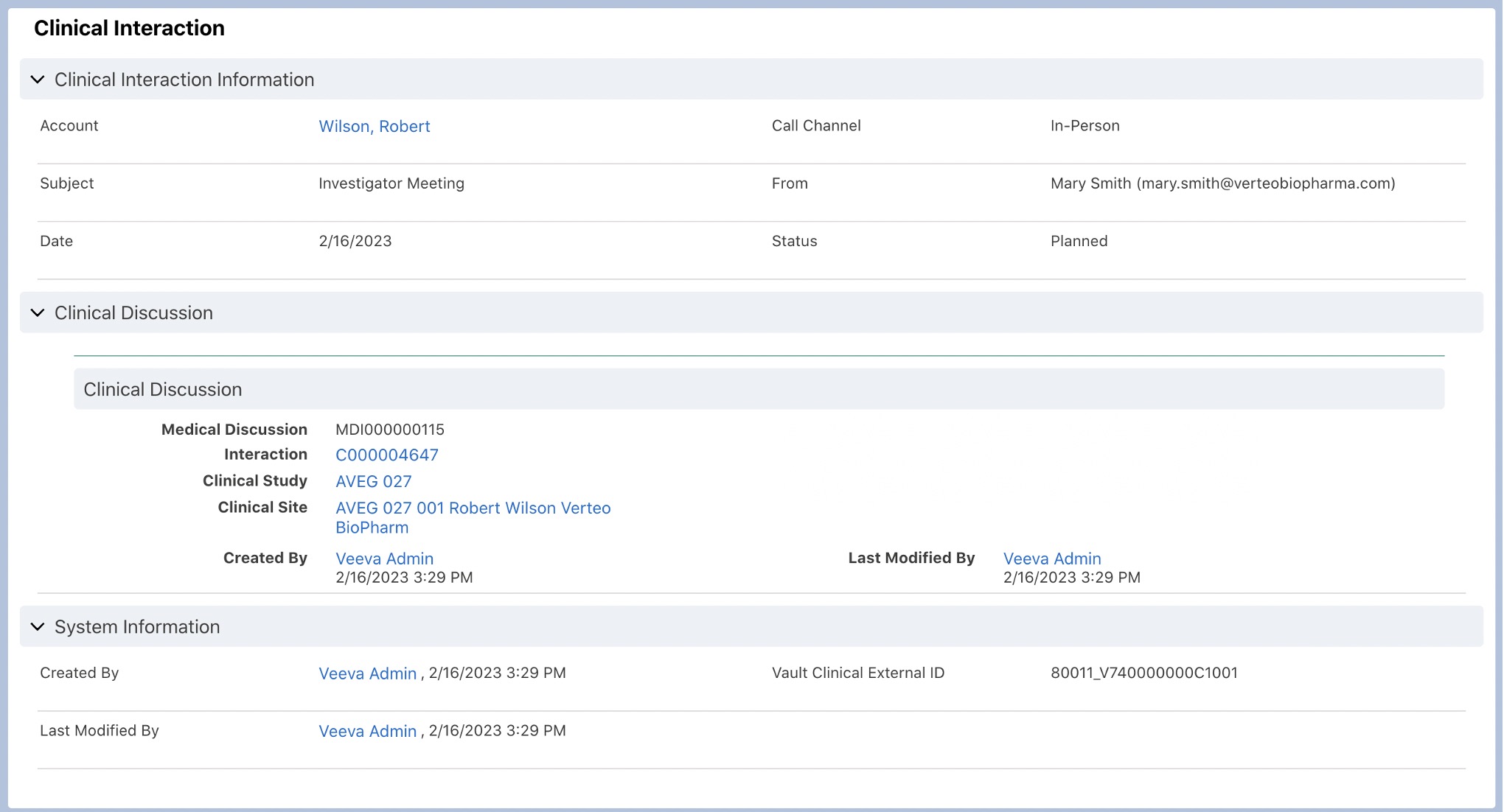
Task: Click Veeva Admin link under Clinical Discussion Created By
Action: 384,559
